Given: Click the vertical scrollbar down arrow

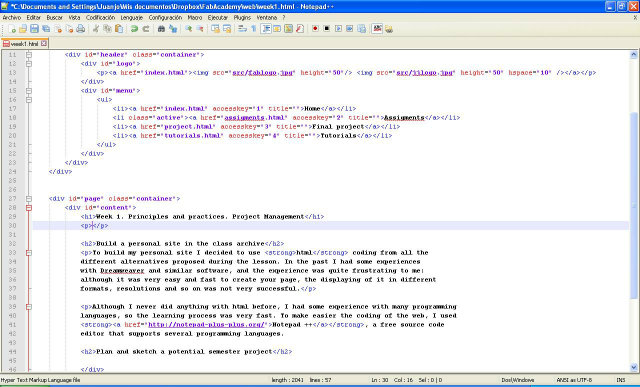Looking at the screenshot, I should click(634, 367).
